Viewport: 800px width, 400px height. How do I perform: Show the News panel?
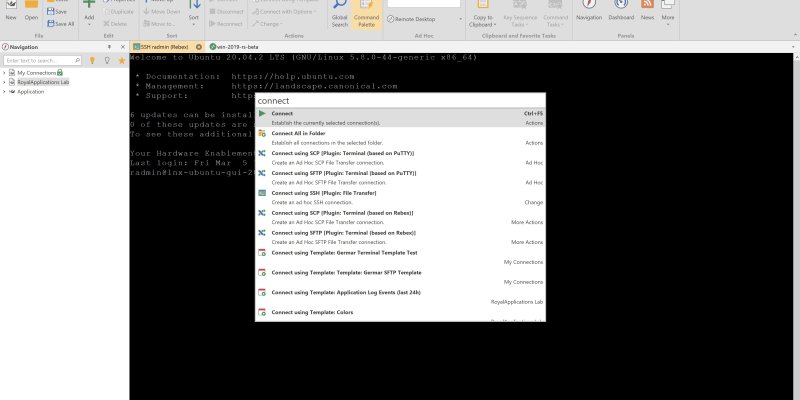click(647, 12)
